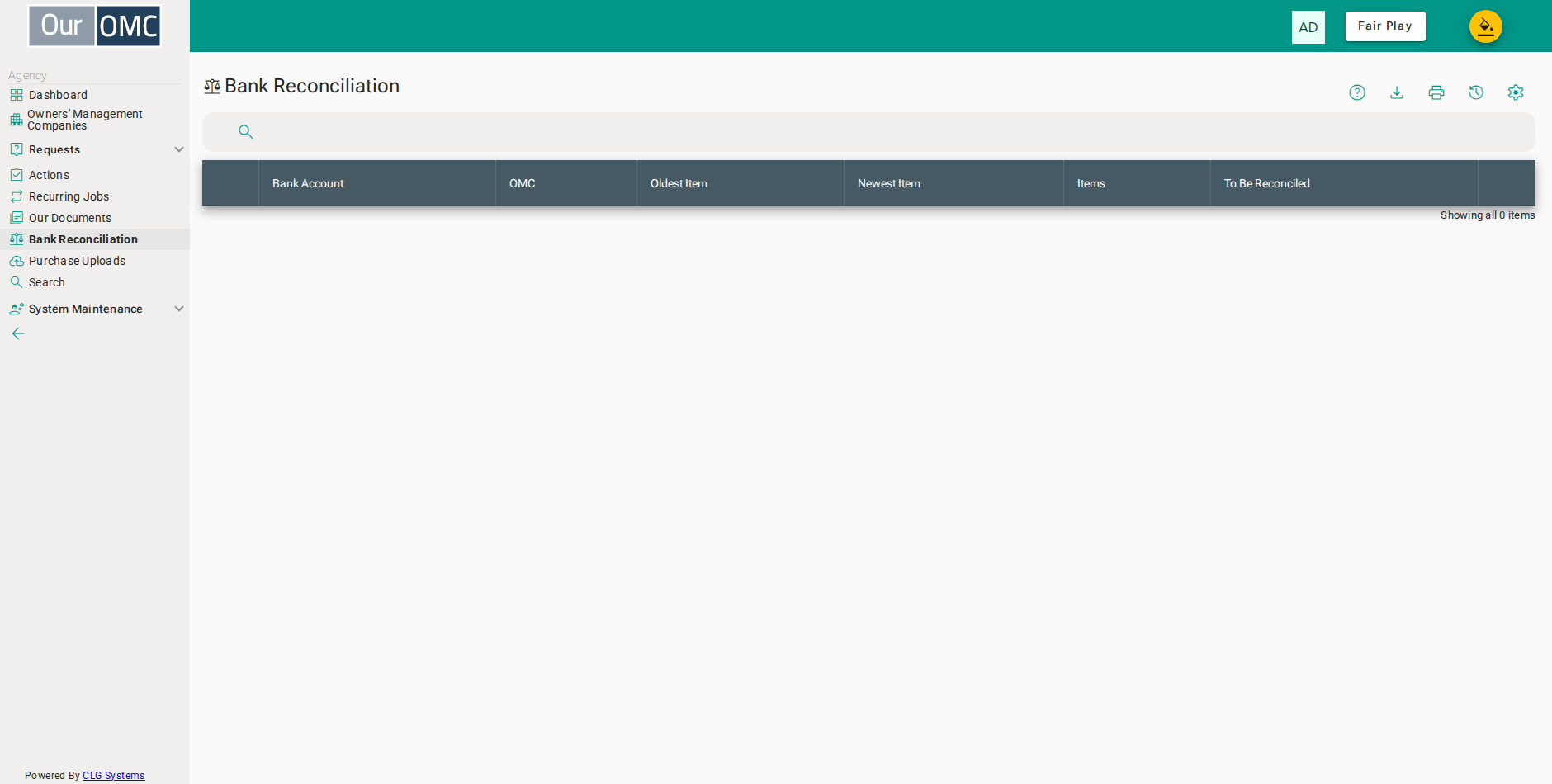Expand the System Maintenance chevron
This screenshot has height=784, width=1552.
click(x=179, y=309)
